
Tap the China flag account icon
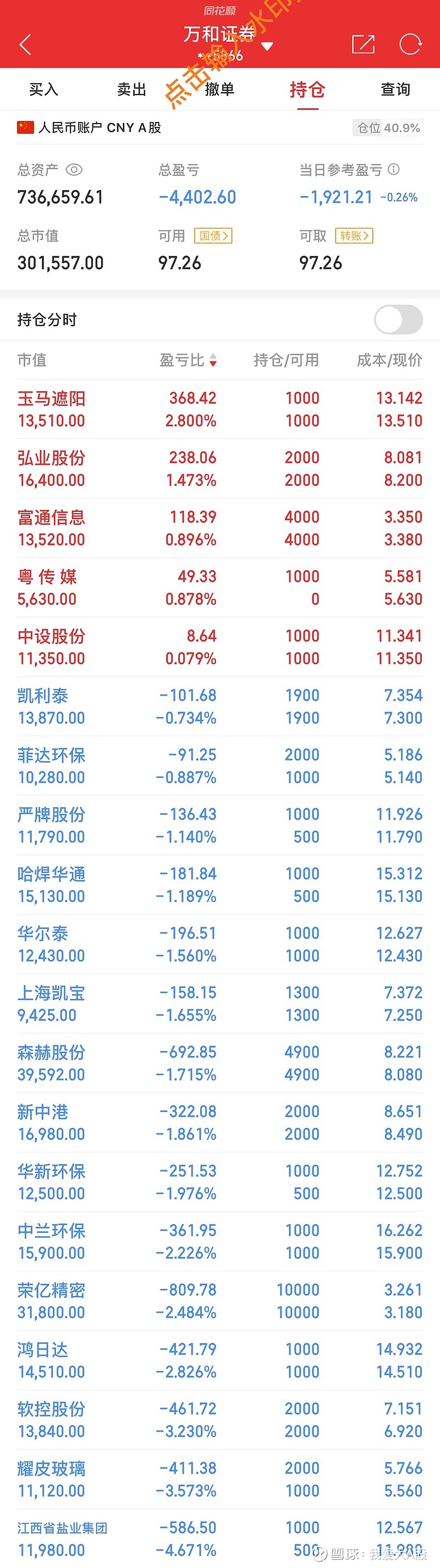point(26,127)
